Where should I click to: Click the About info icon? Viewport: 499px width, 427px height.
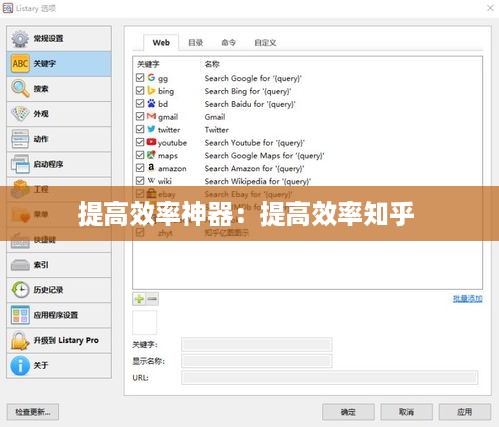20,365
